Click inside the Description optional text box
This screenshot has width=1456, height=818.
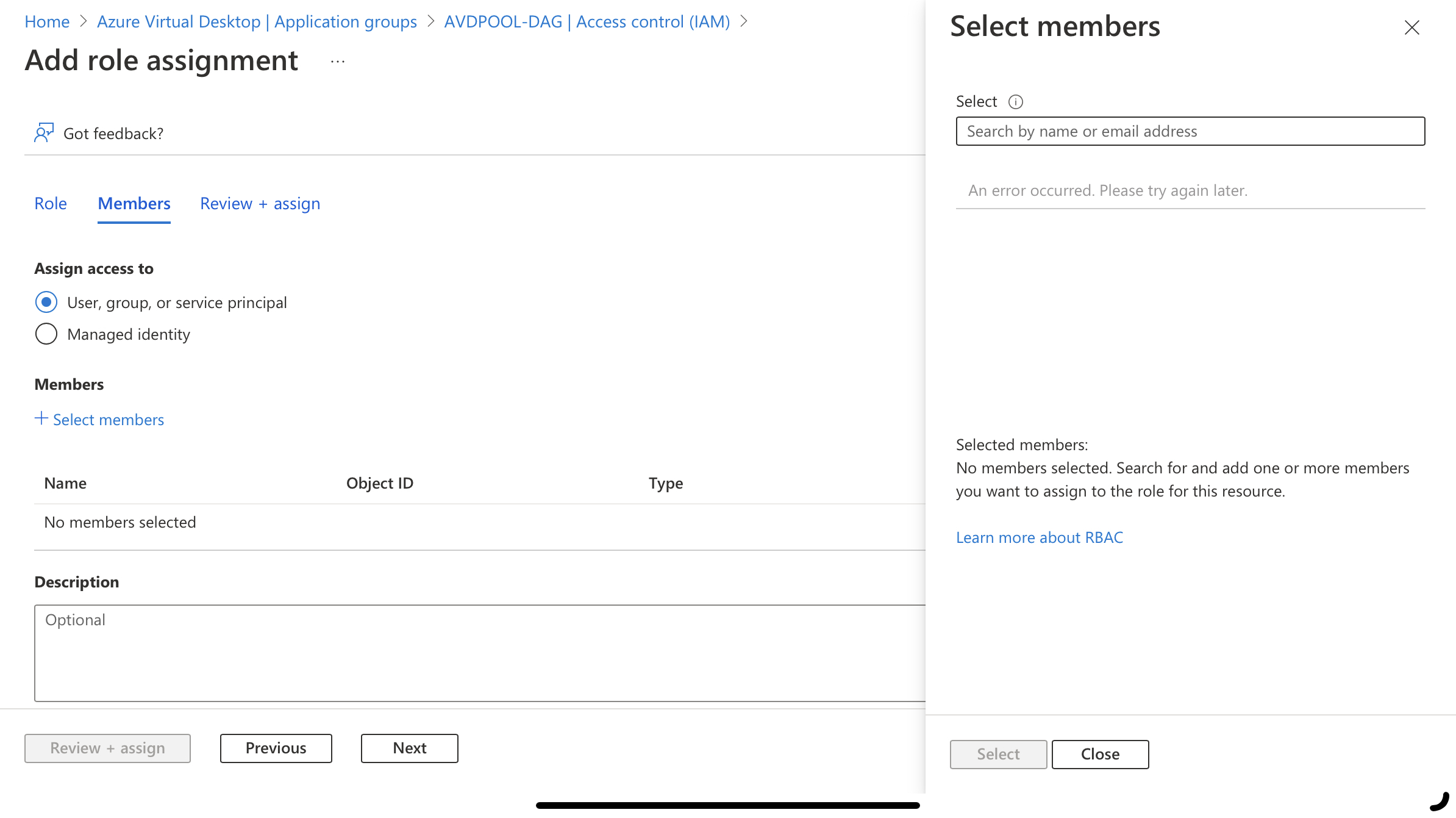[x=479, y=653]
